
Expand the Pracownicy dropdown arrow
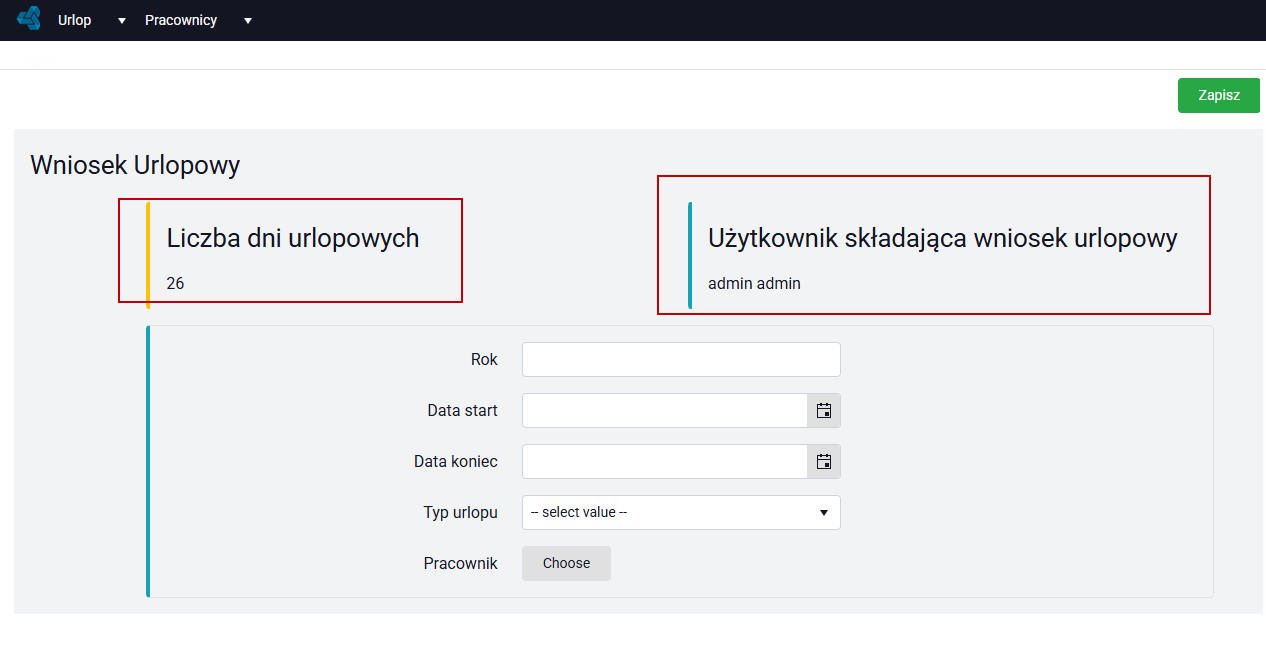248,21
